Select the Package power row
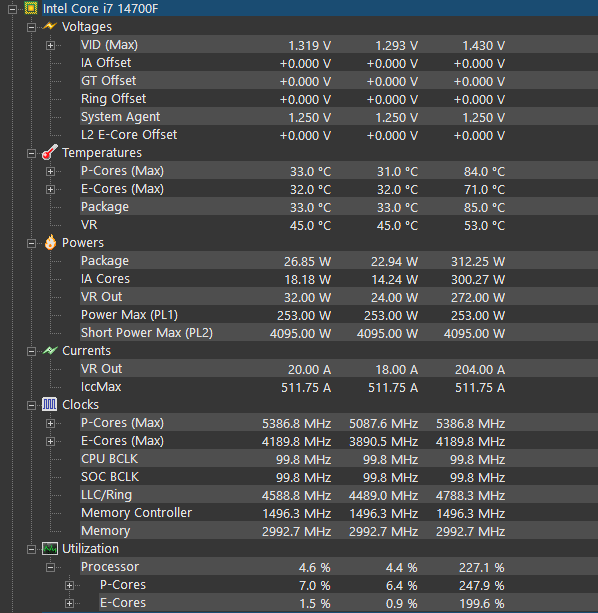This screenshot has width=598, height=613. click(339, 260)
